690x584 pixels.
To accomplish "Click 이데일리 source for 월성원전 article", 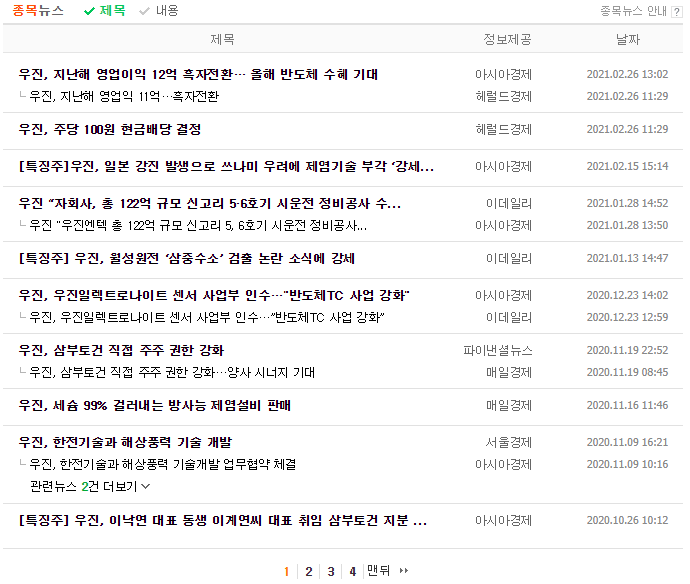I will (509, 258).
